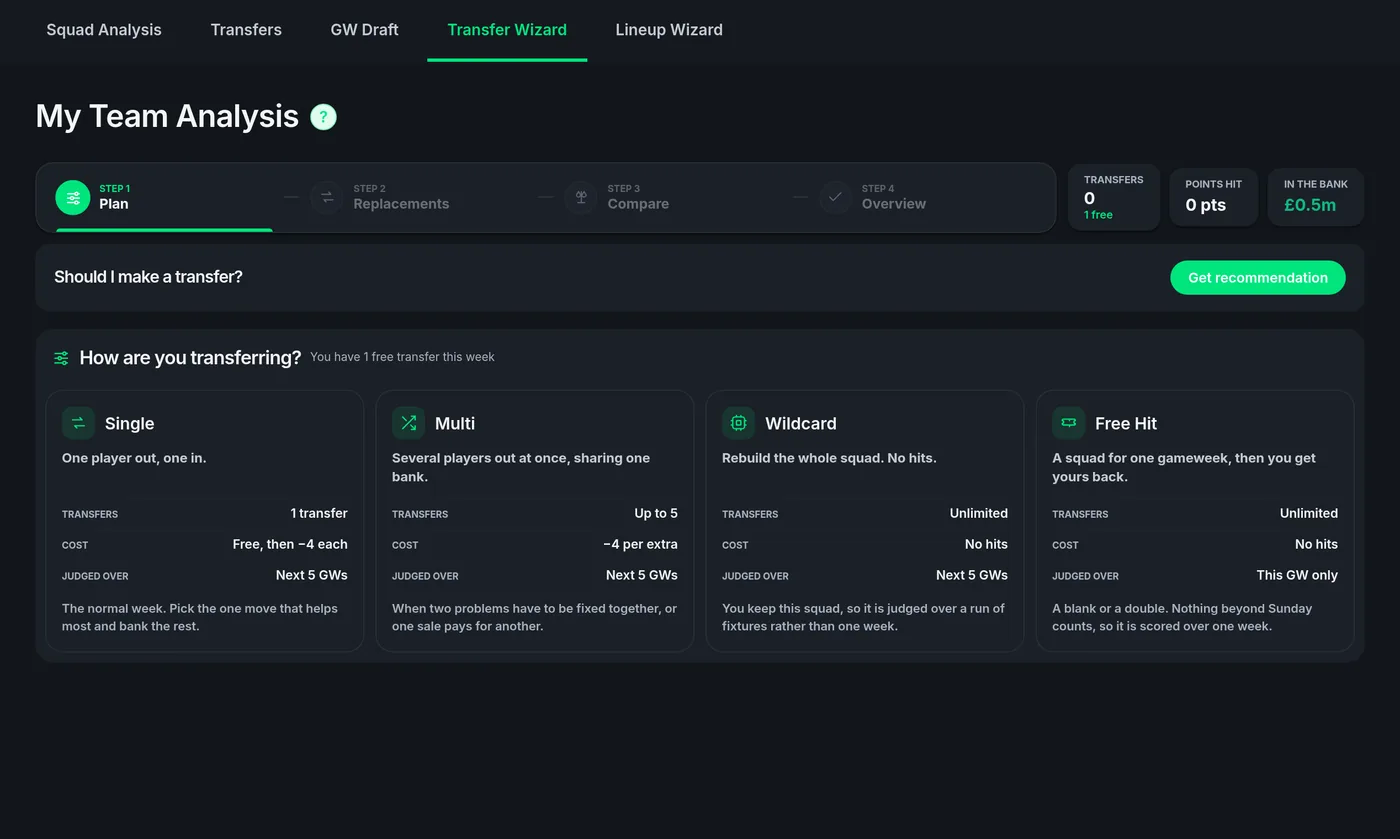Screen dimensions: 1400x839
Task: Open the Lineup Wizard tab
Action: [x=669, y=30]
